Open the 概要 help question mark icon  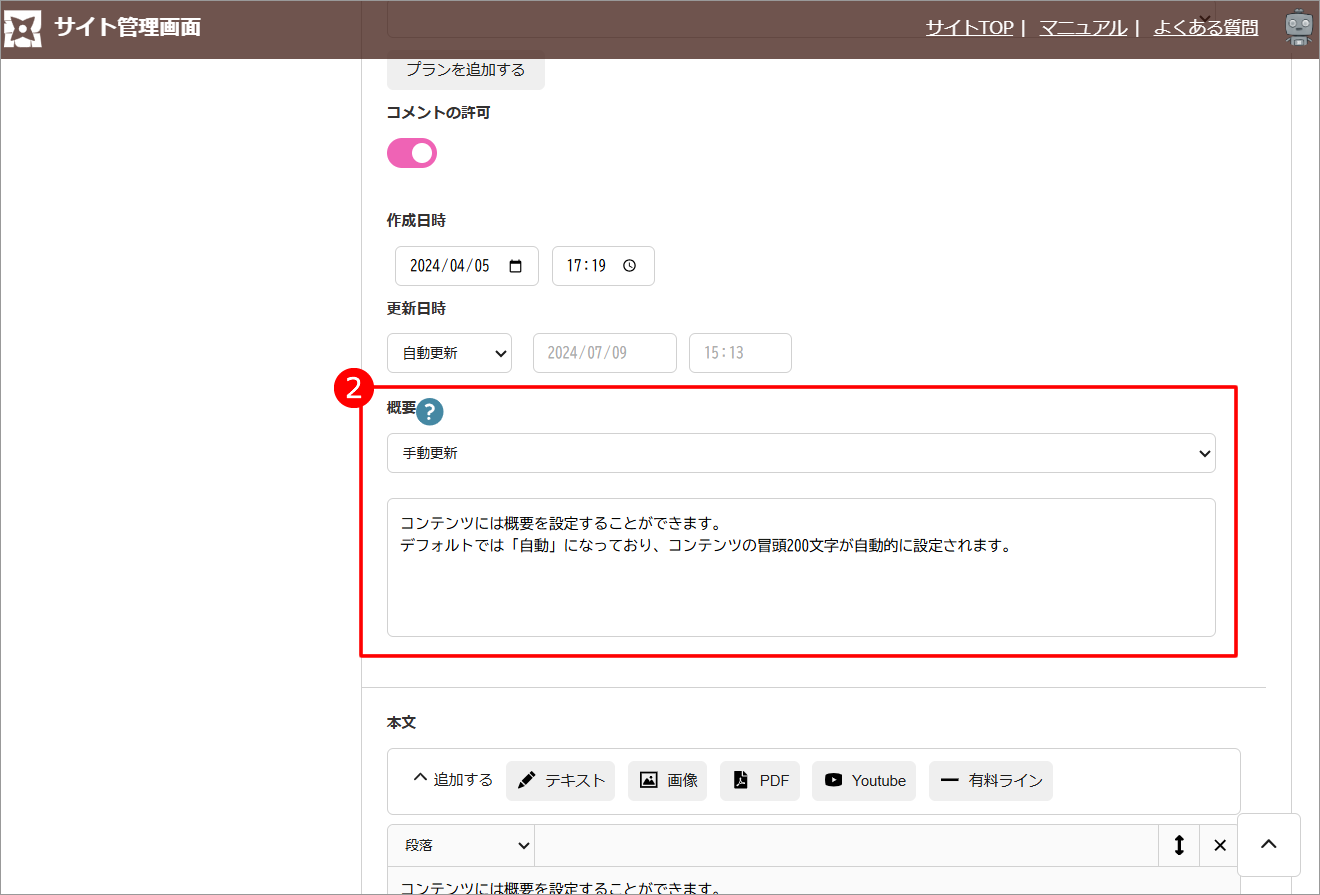pos(429,412)
